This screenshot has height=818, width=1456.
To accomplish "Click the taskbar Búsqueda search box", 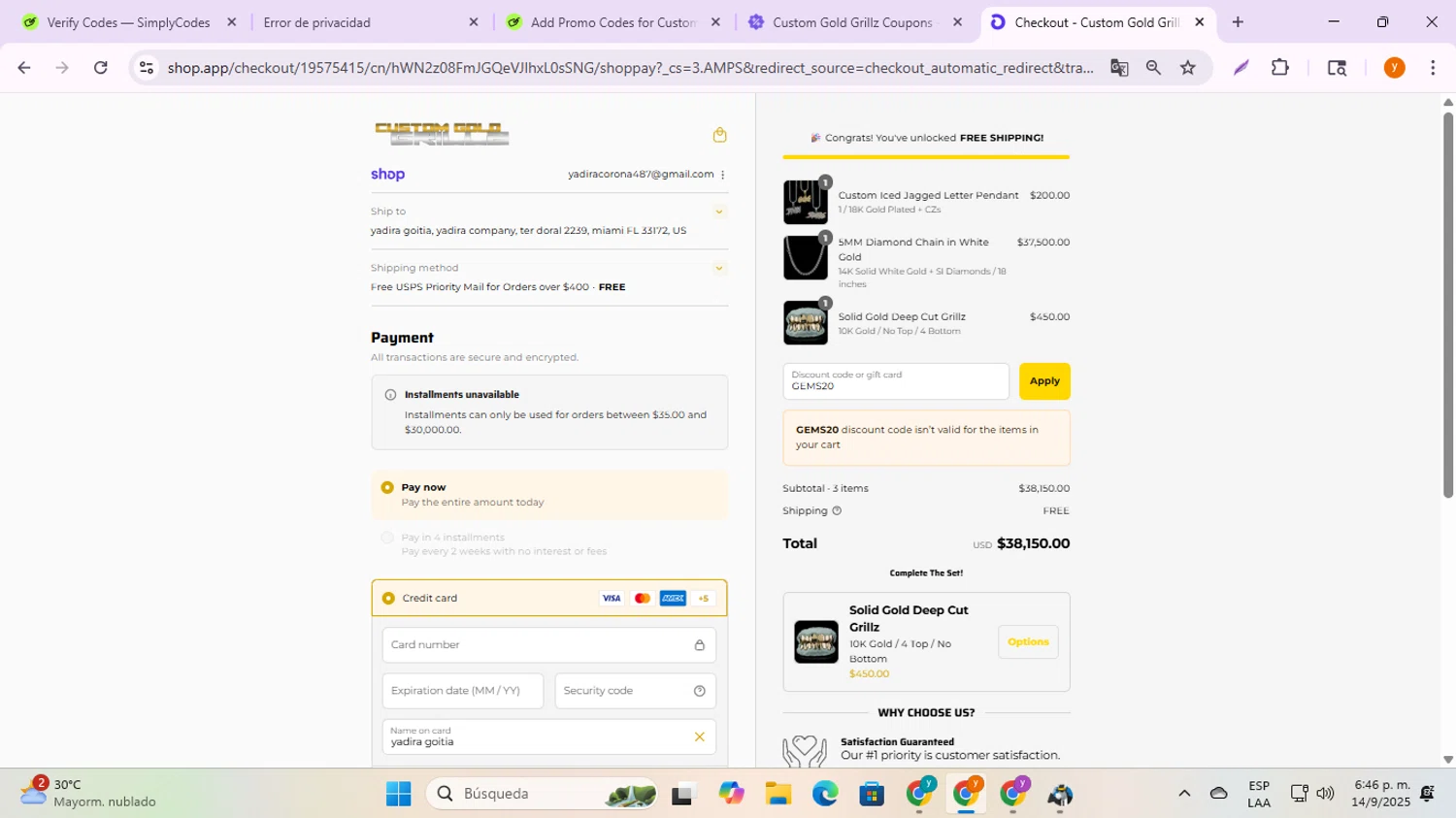I will (542, 795).
